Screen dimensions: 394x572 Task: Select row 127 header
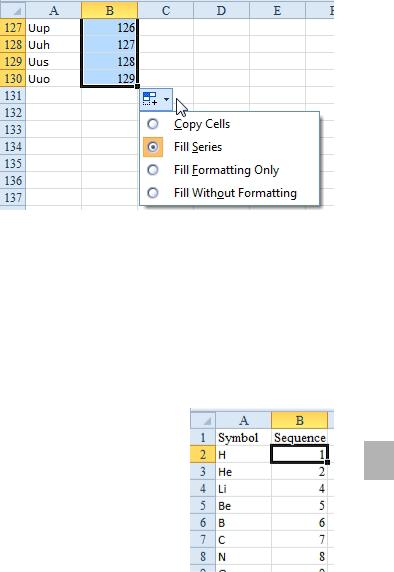pyautogui.click(x=13, y=28)
